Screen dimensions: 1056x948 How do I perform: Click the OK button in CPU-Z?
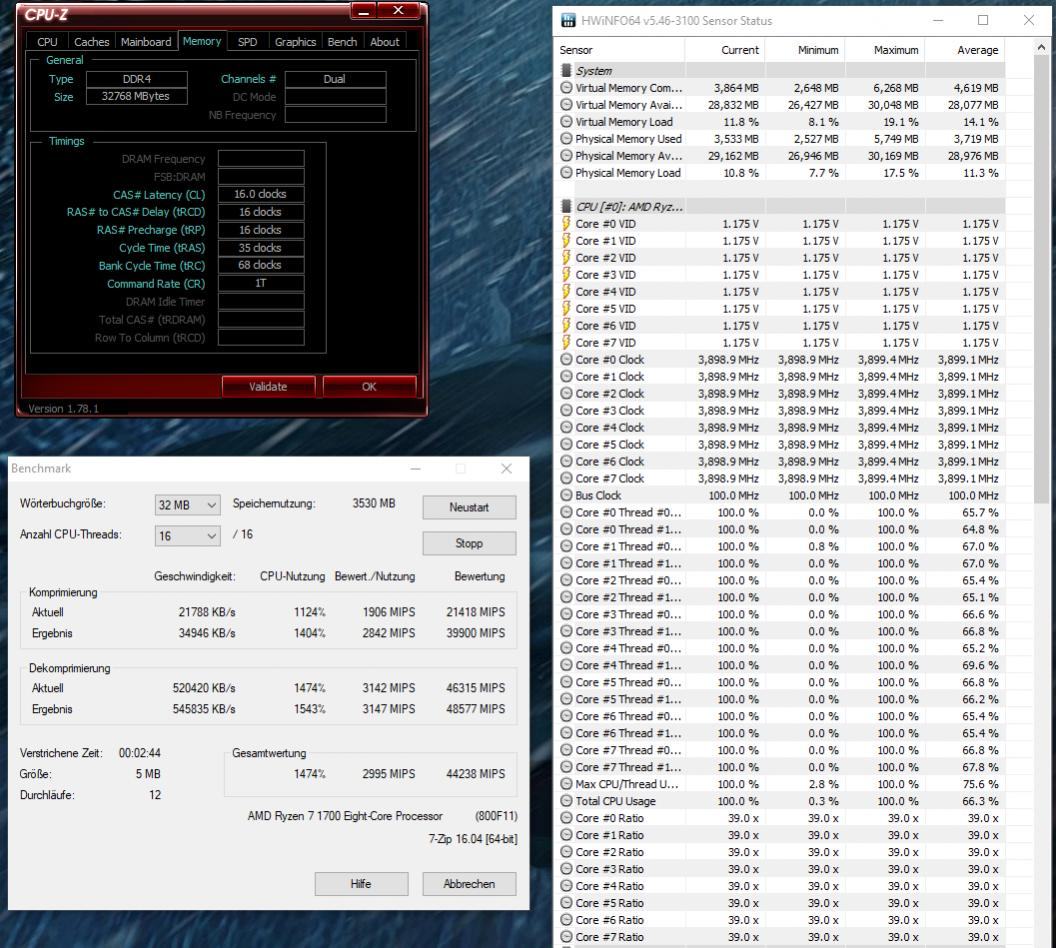369,386
